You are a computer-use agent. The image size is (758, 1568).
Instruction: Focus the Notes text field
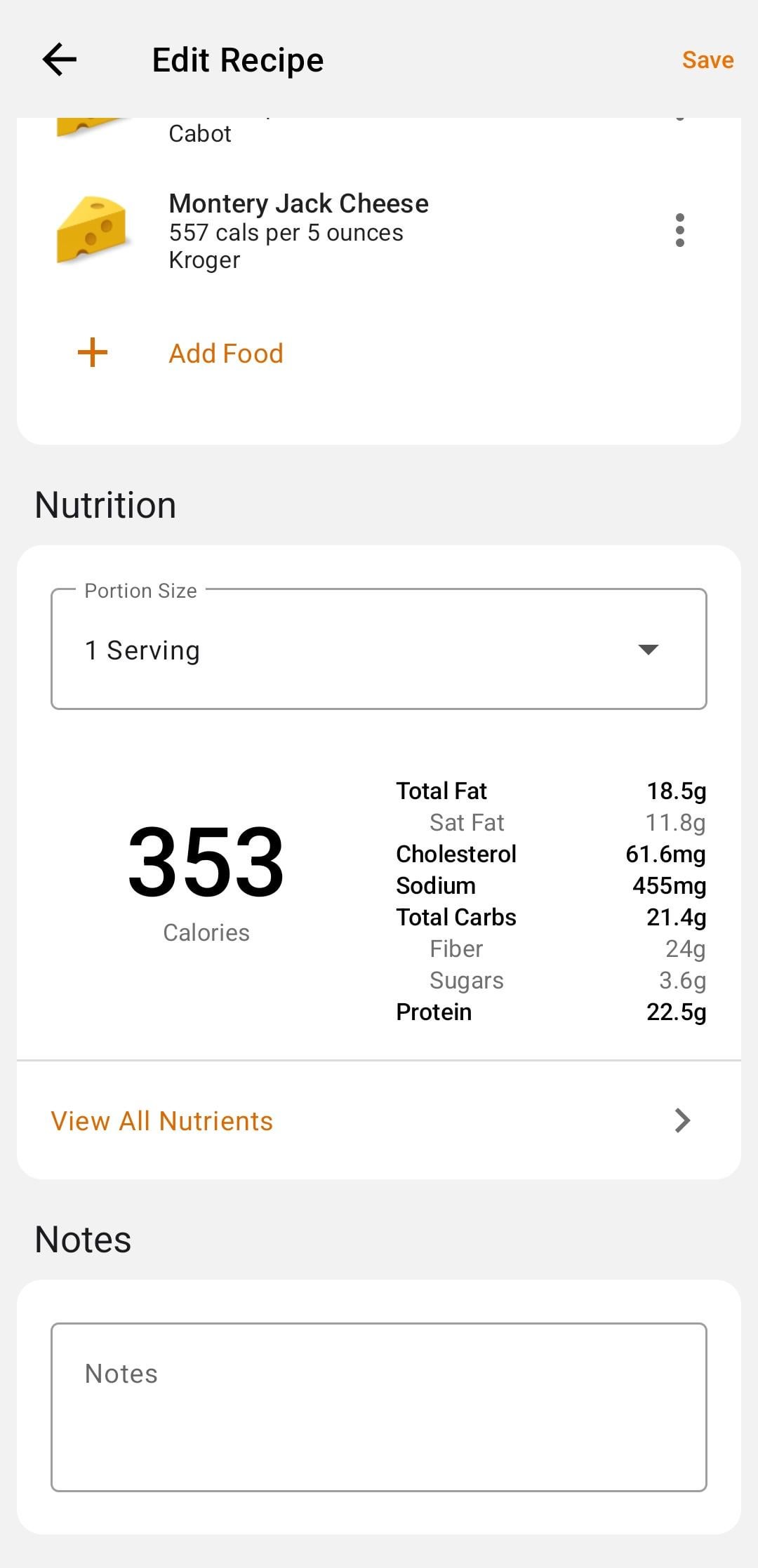coord(378,1407)
